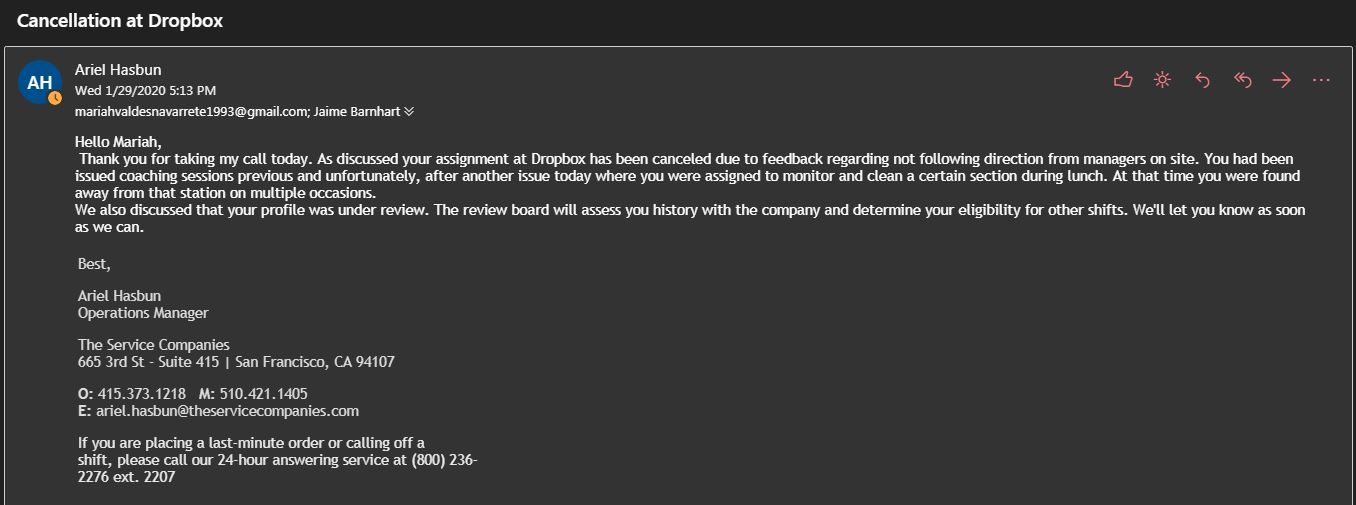1356x505 pixels.
Task: Click The Service Companies signature line
Action: coord(154,345)
